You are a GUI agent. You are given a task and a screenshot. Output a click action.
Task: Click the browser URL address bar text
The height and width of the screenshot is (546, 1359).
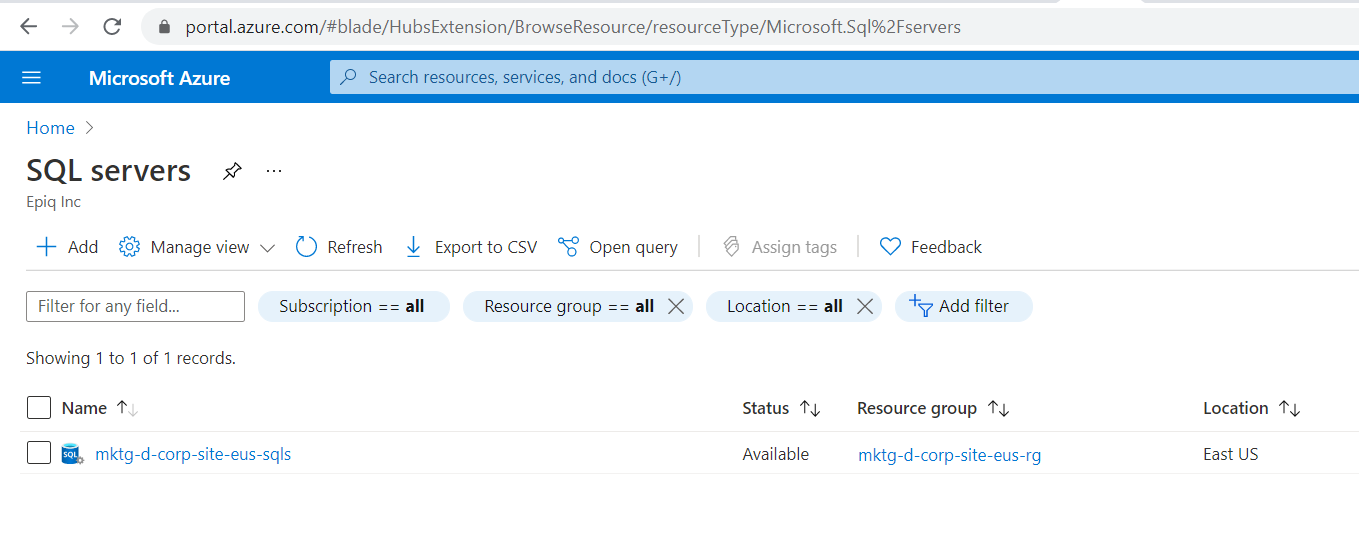(x=573, y=27)
